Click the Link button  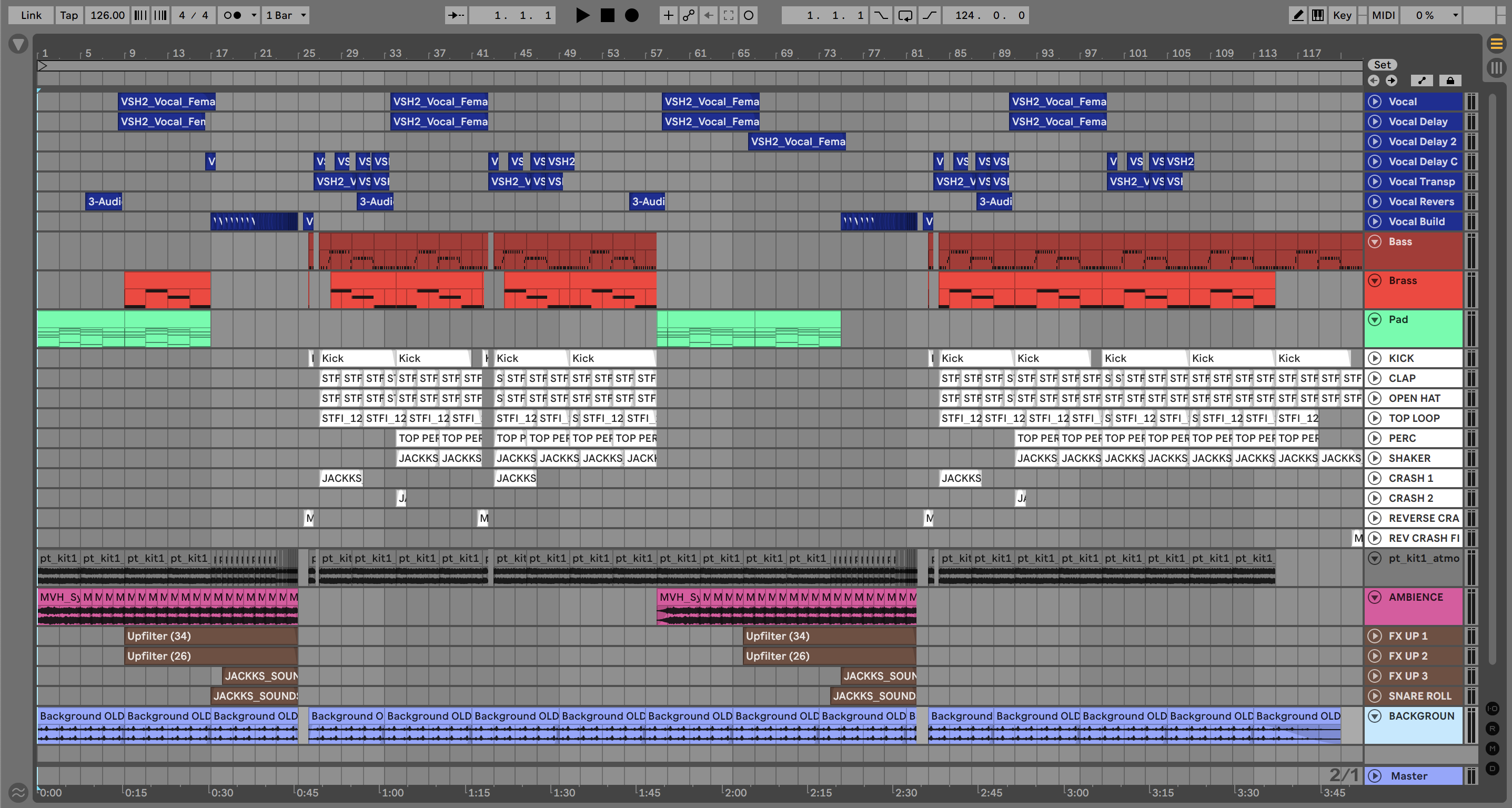point(31,15)
